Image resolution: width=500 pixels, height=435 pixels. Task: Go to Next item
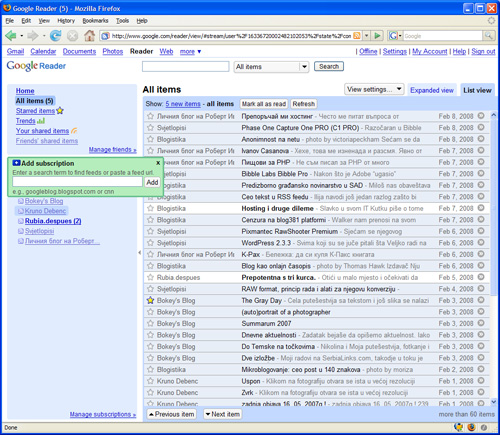(x=222, y=414)
